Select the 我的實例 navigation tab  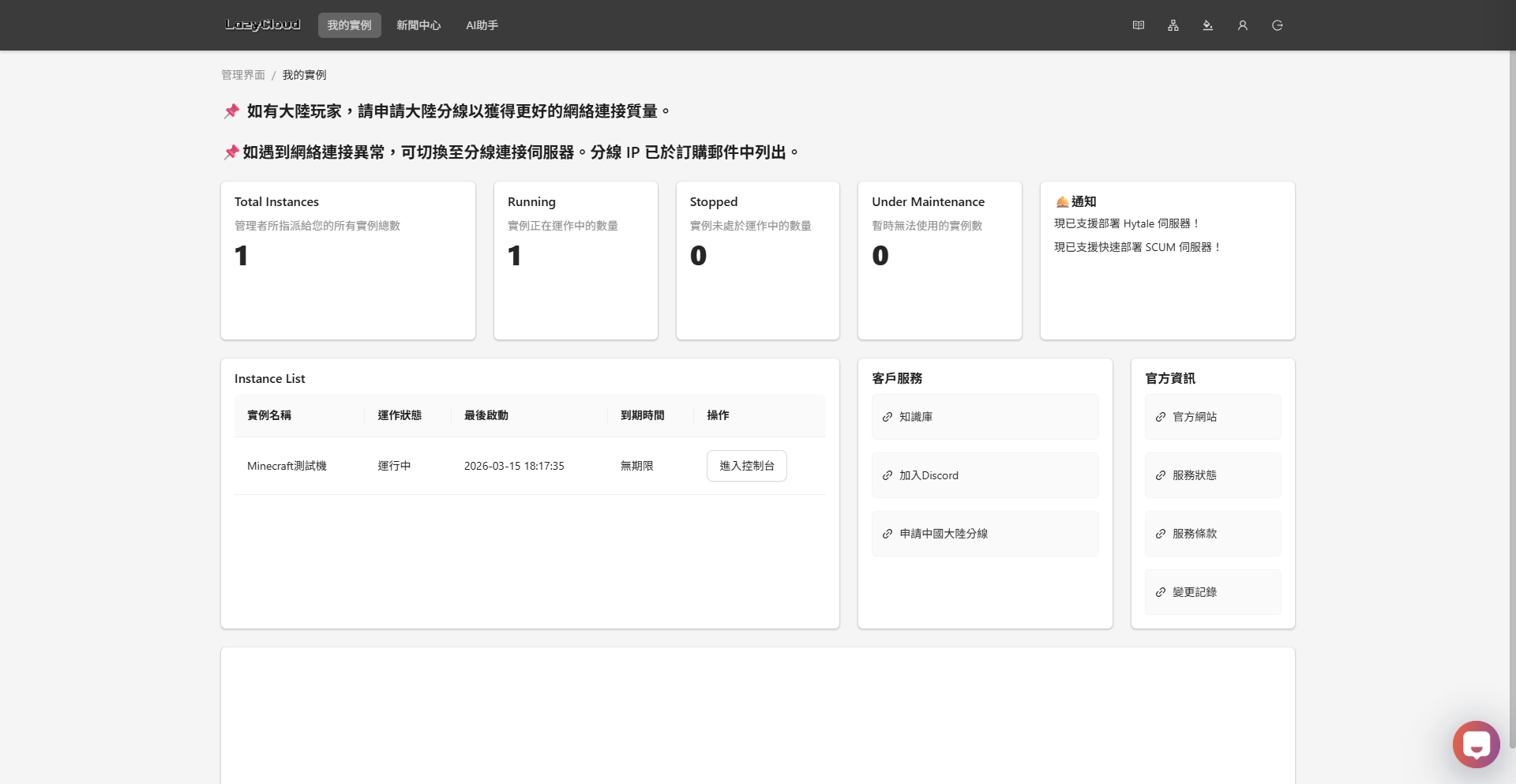tap(349, 25)
